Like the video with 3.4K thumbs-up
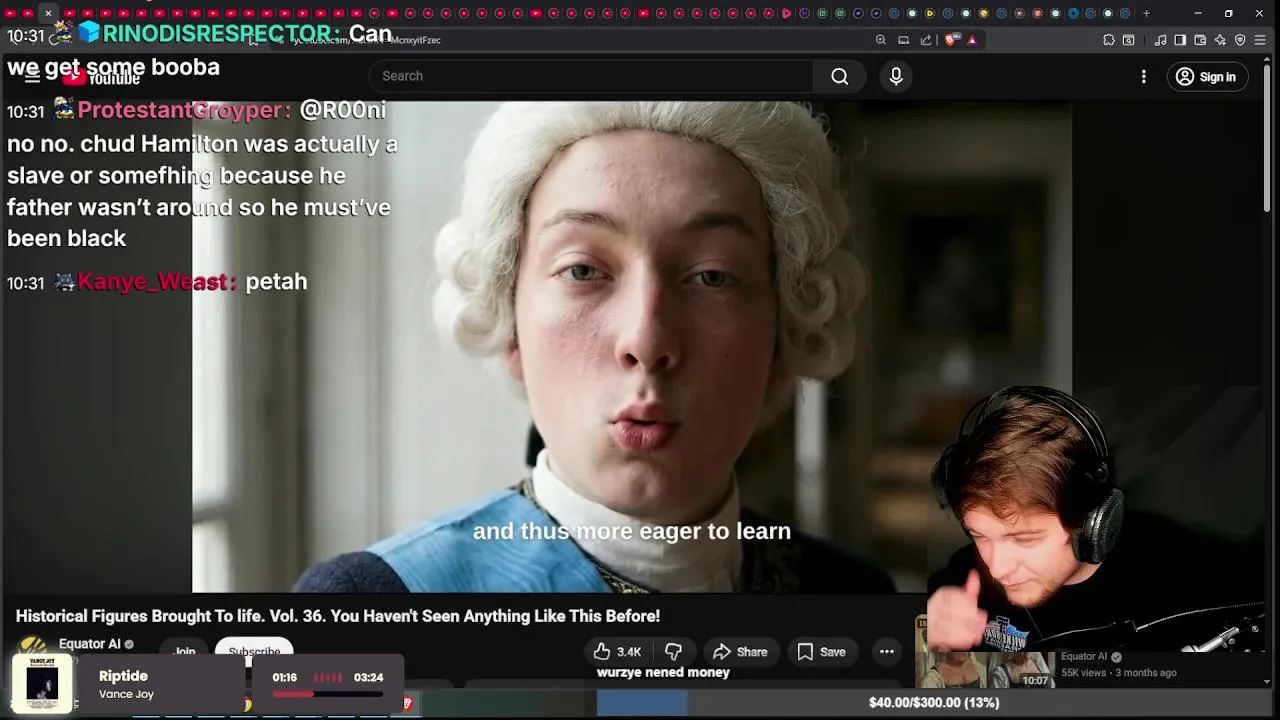Screen dimensions: 1280x720 coord(617,652)
